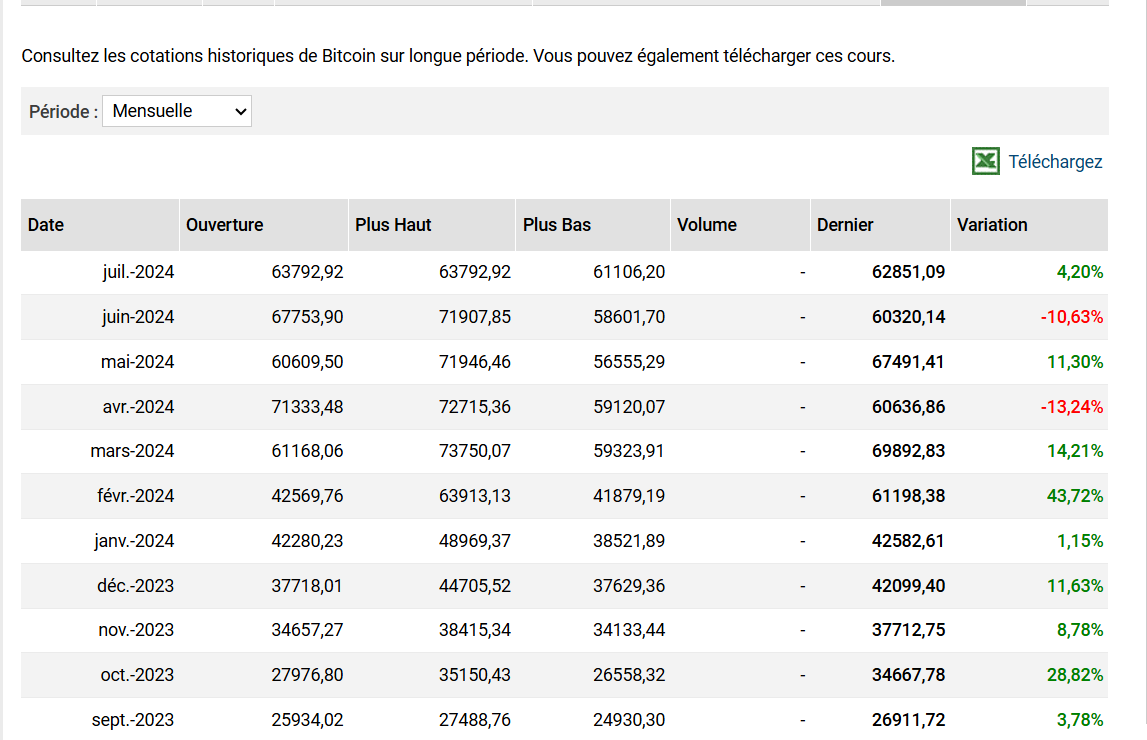Open the Période dropdown set to Mensuelle
The width and height of the screenshot is (1147, 740).
(x=177, y=111)
